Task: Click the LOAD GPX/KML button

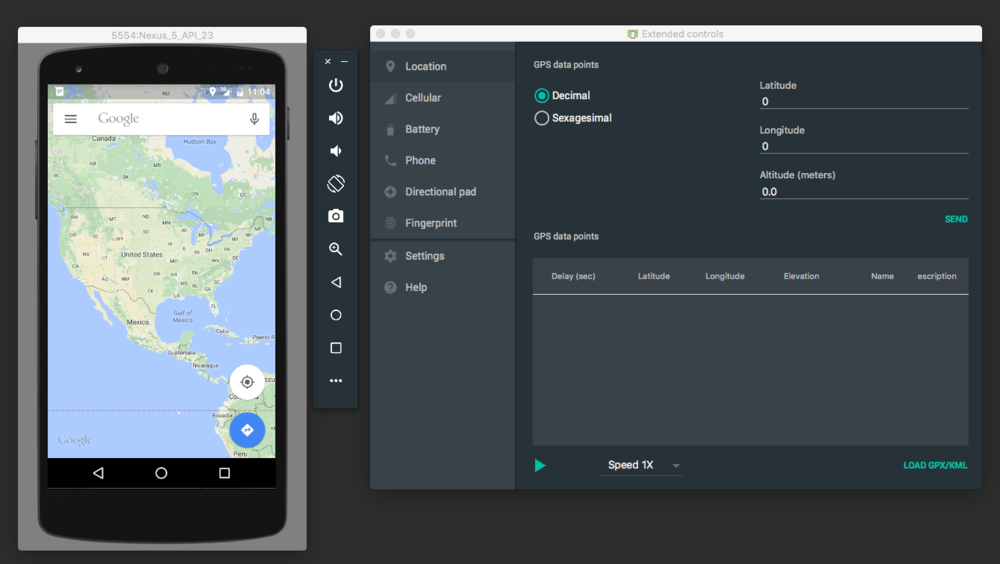Action: pos(935,465)
